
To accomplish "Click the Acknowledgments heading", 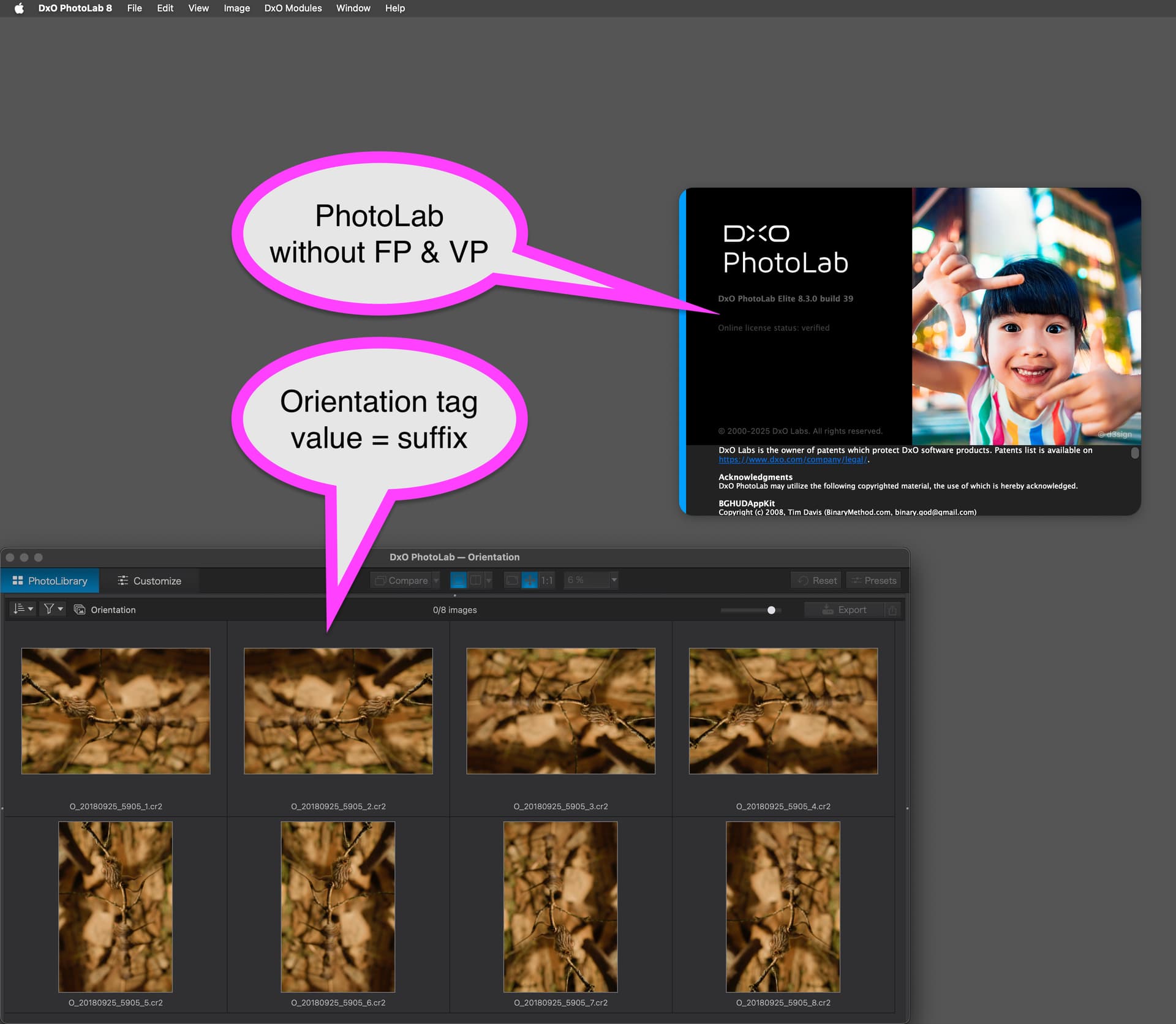I will 755,477.
